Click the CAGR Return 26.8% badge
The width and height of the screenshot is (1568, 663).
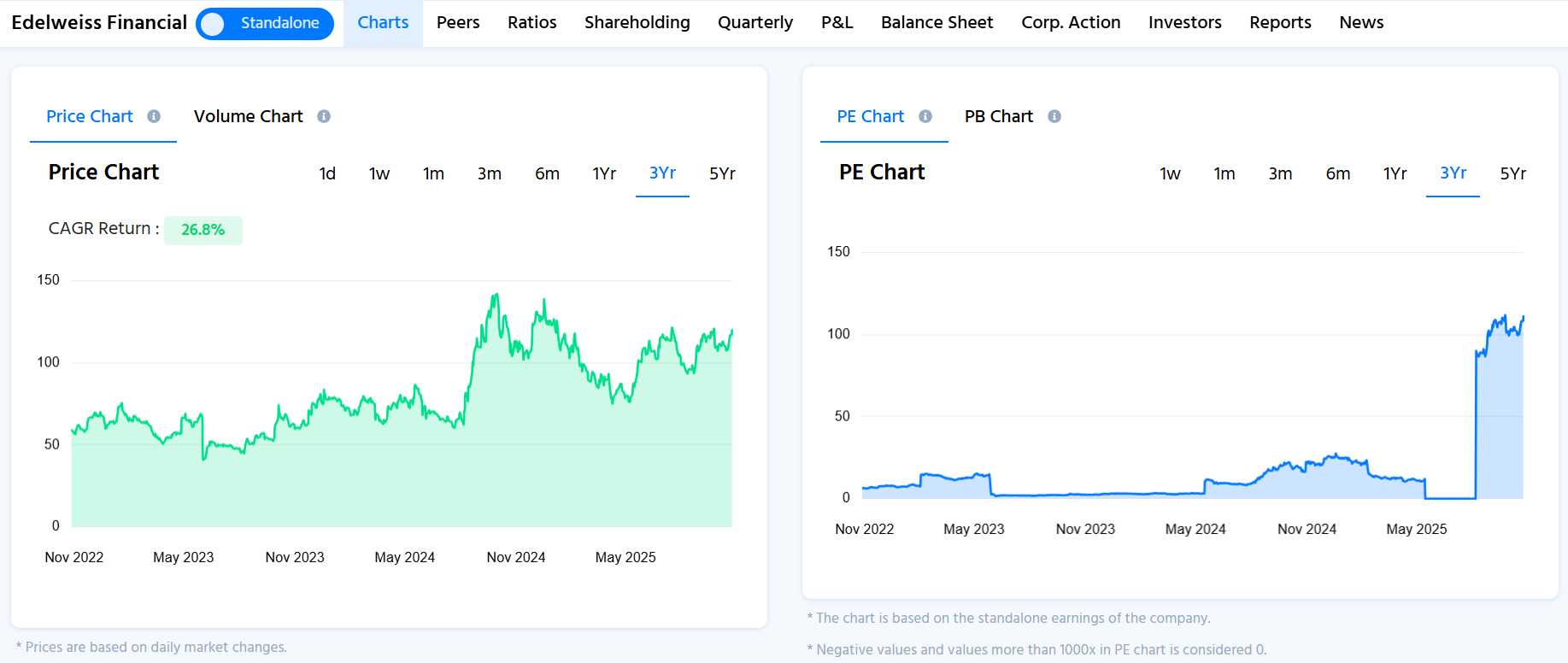coord(203,230)
